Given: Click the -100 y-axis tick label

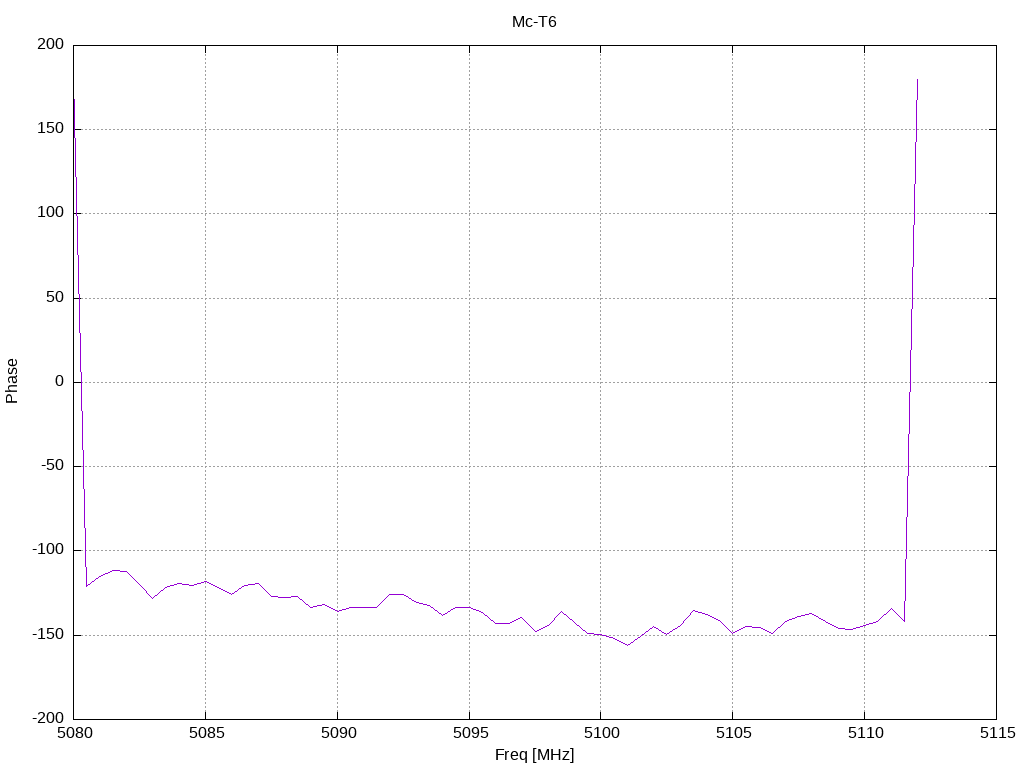Looking at the screenshot, I should click(x=49, y=550).
